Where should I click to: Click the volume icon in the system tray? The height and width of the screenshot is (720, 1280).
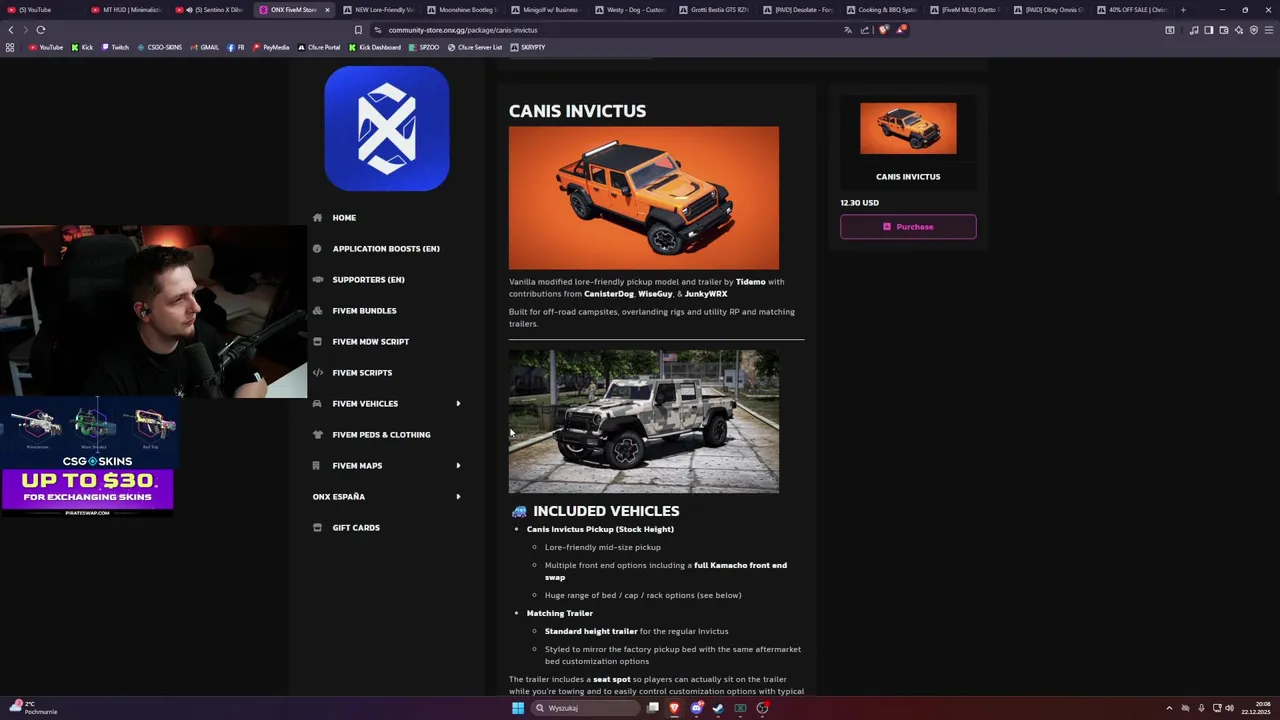[1229, 708]
